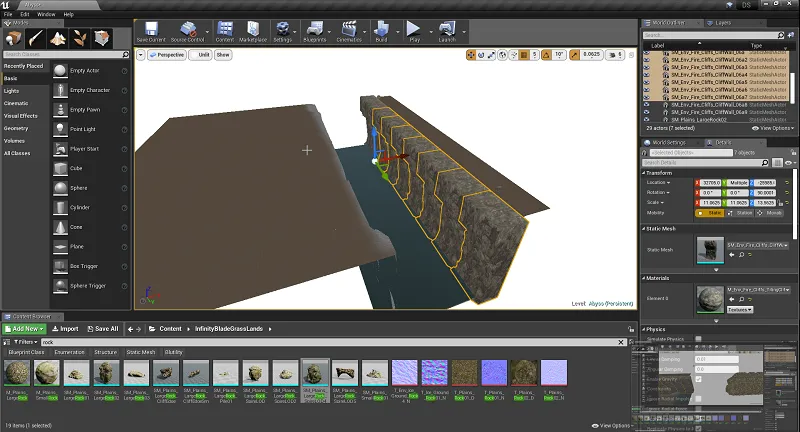Reset Location to default arrow
This screenshot has height=432, width=800.
(x=787, y=183)
